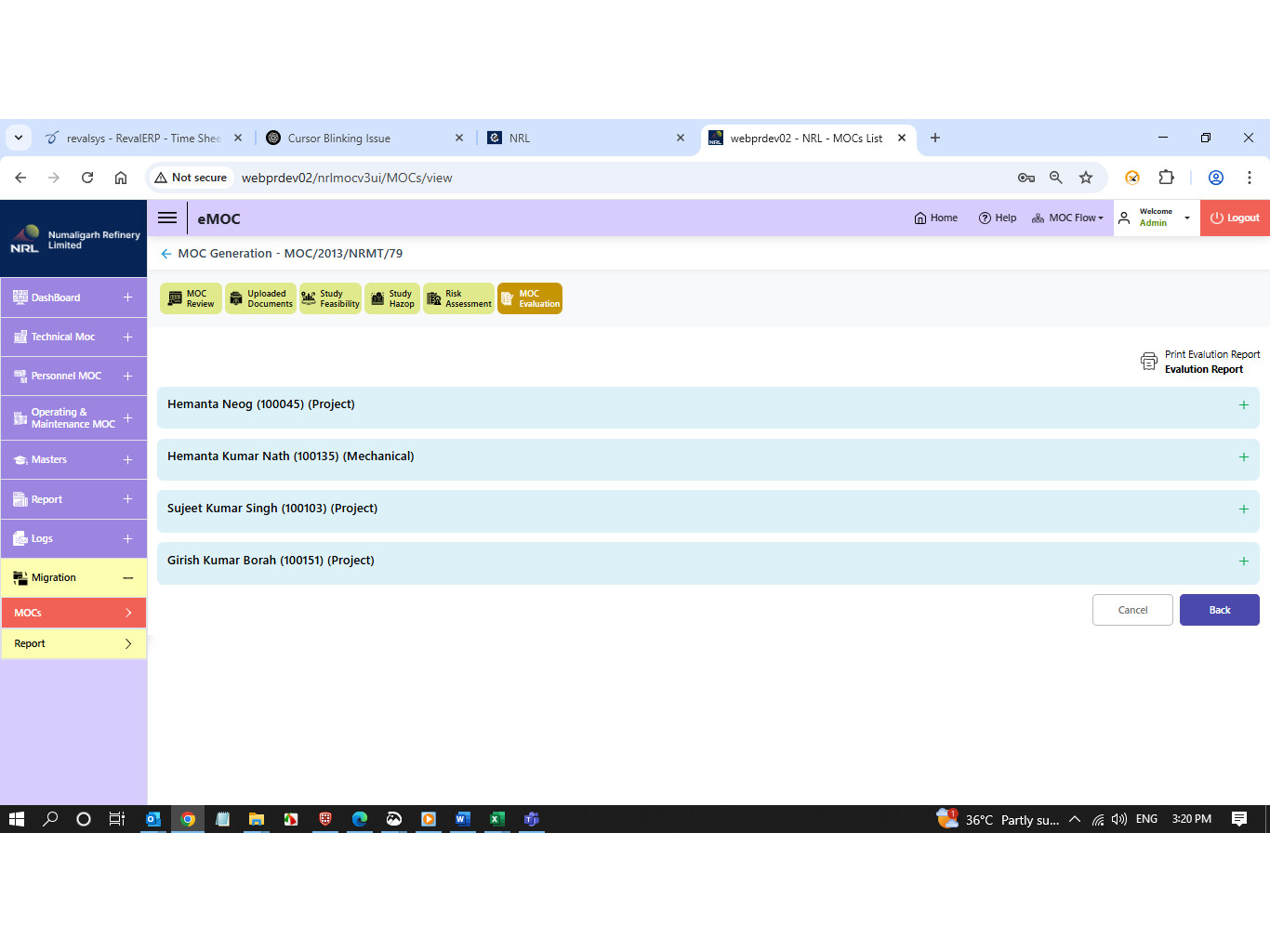1270x952 pixels.
Task: Click the back arrow beside MOC Generation
Action: pyautogui.click(x=166, y=254)
